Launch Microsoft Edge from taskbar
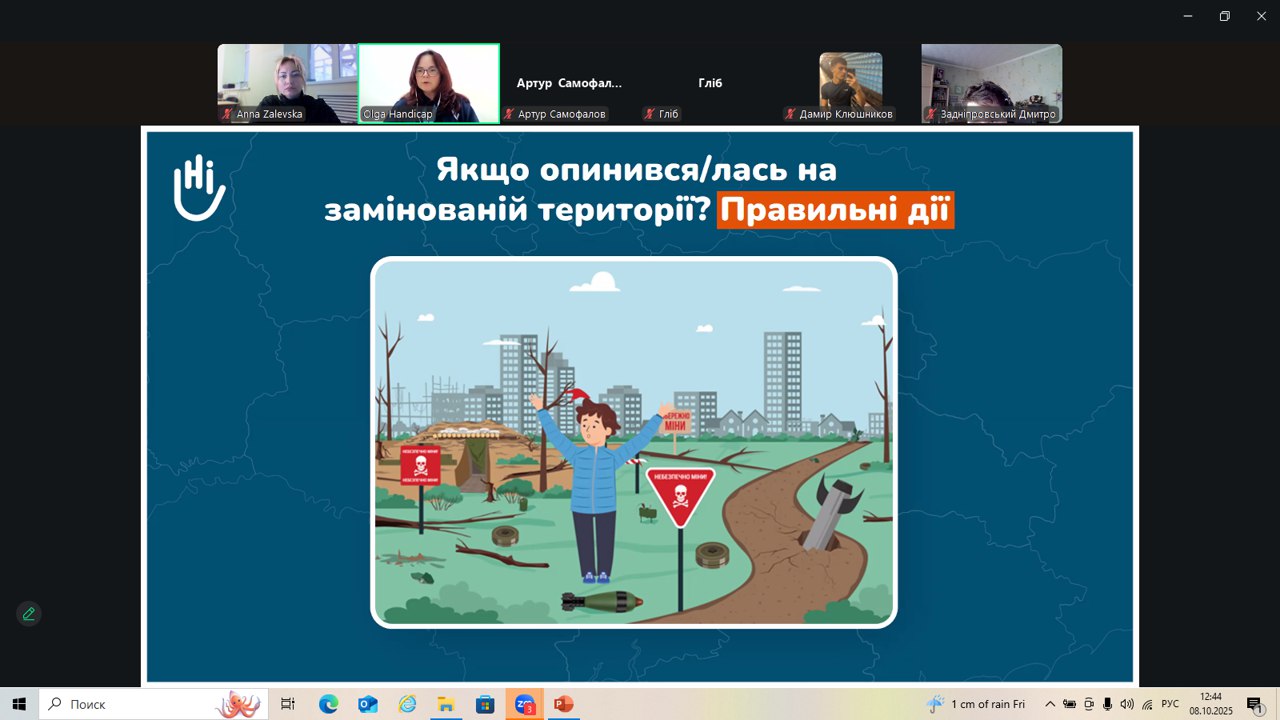Viewport: 1280px width, 720px height. tap(329, 704)
